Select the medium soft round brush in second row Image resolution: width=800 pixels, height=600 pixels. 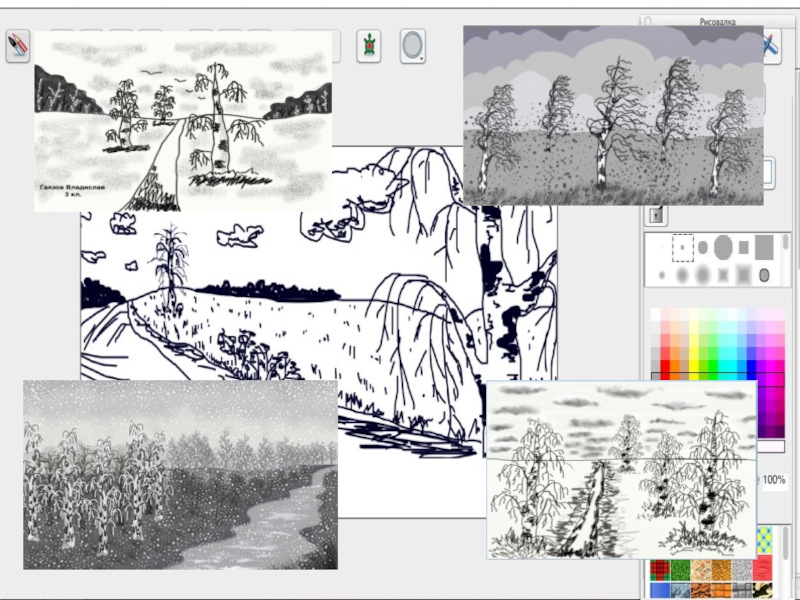(x=682, y=276)
